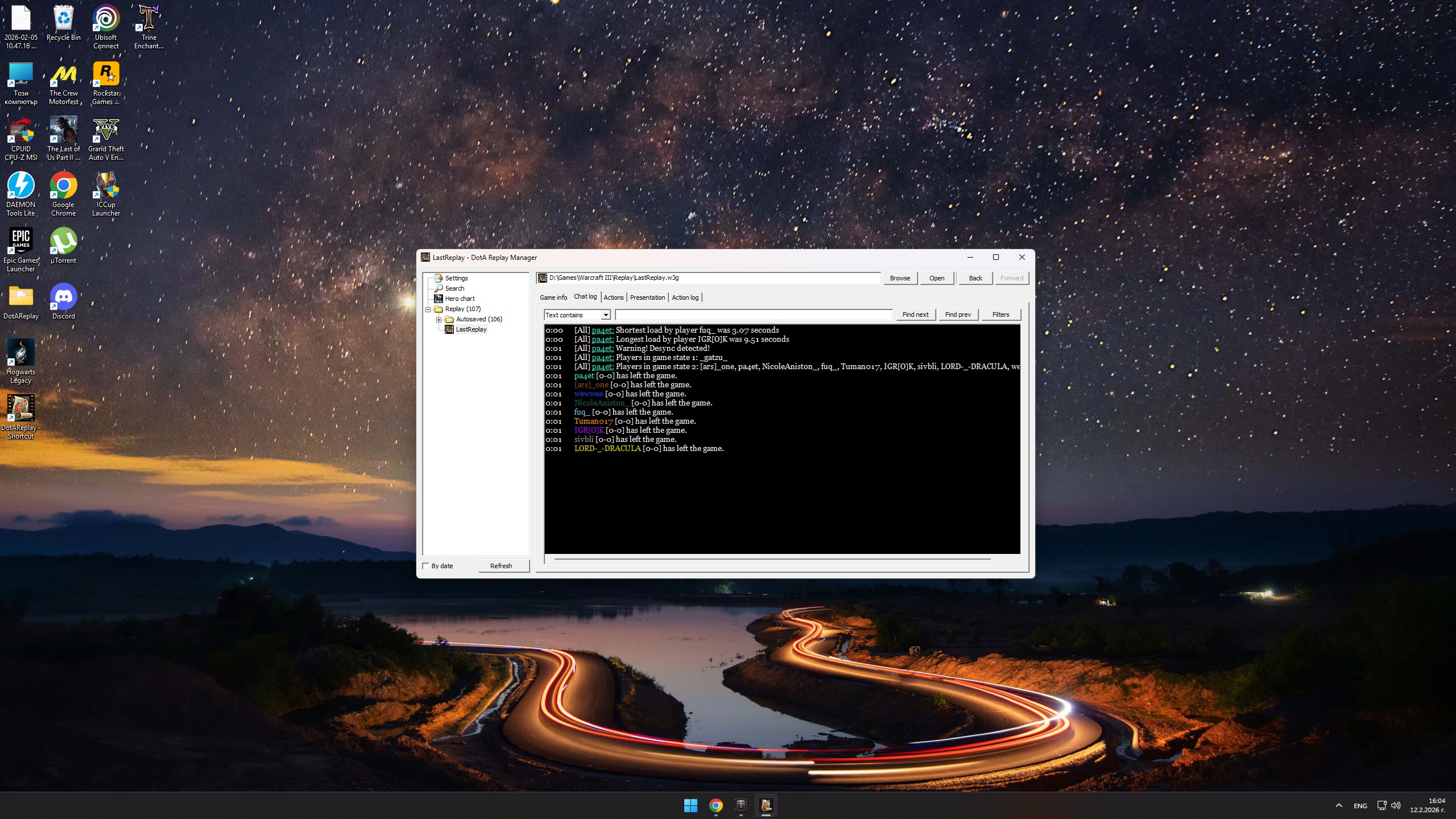Click the Autosaved folder icon
Image resolution: width=1456 pixels, height=819 pixels.
coord(449,319)
